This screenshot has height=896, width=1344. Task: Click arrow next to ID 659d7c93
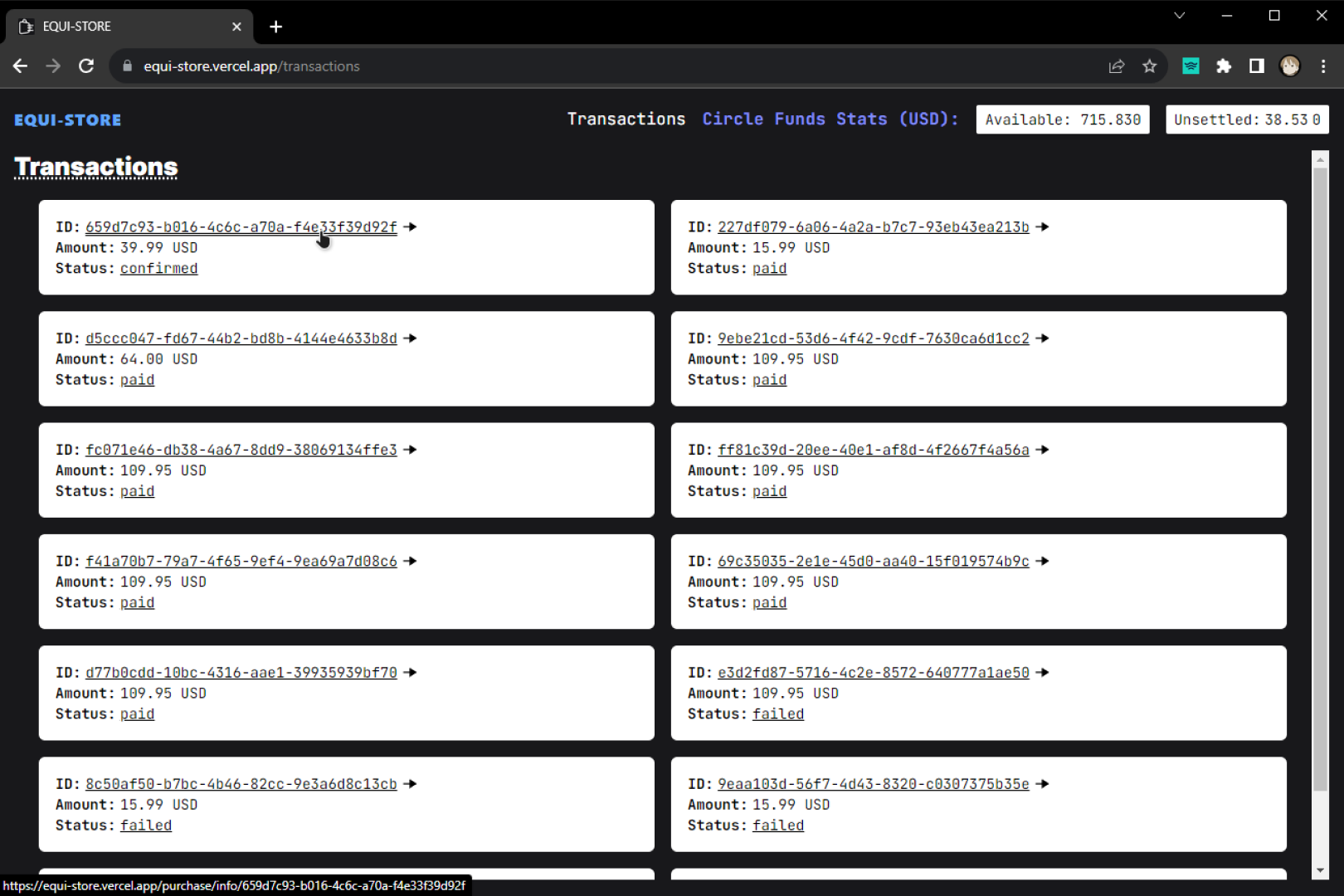coord(410,226)
